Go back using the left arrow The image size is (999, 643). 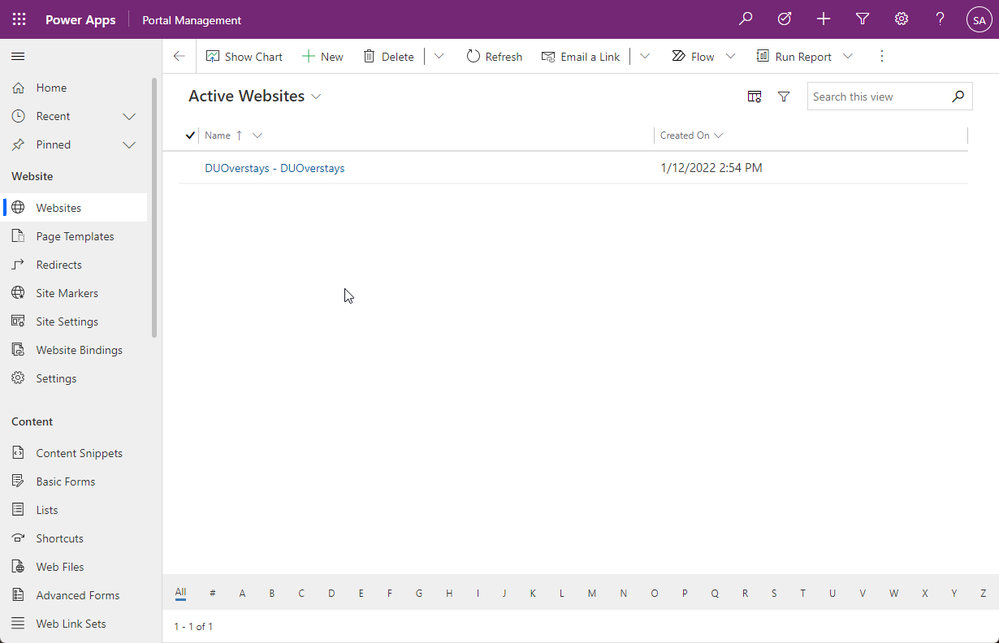179,56
